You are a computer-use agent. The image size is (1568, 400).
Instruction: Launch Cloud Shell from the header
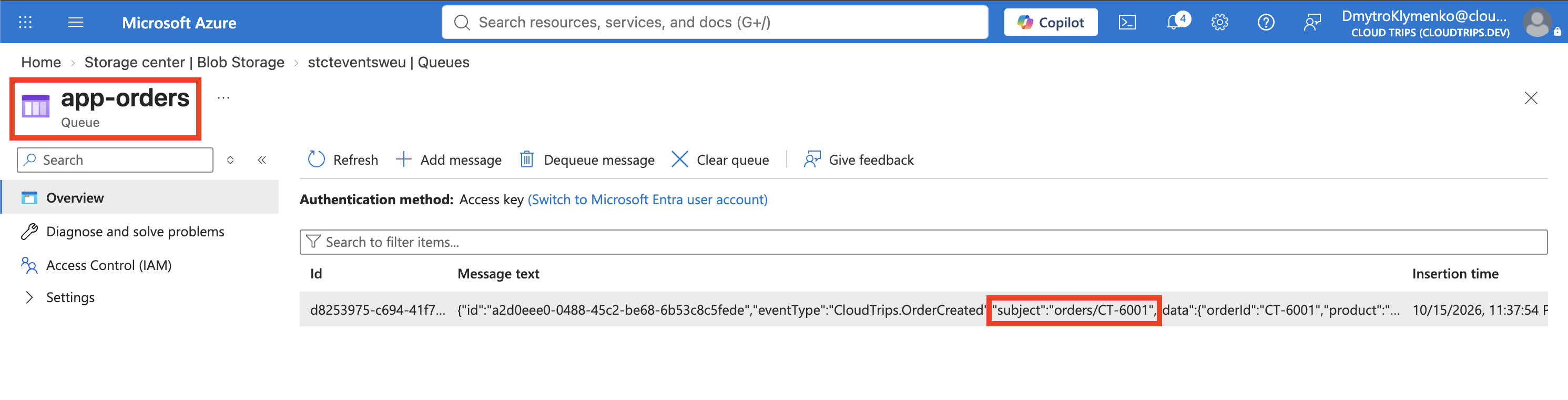[1127, 23]
